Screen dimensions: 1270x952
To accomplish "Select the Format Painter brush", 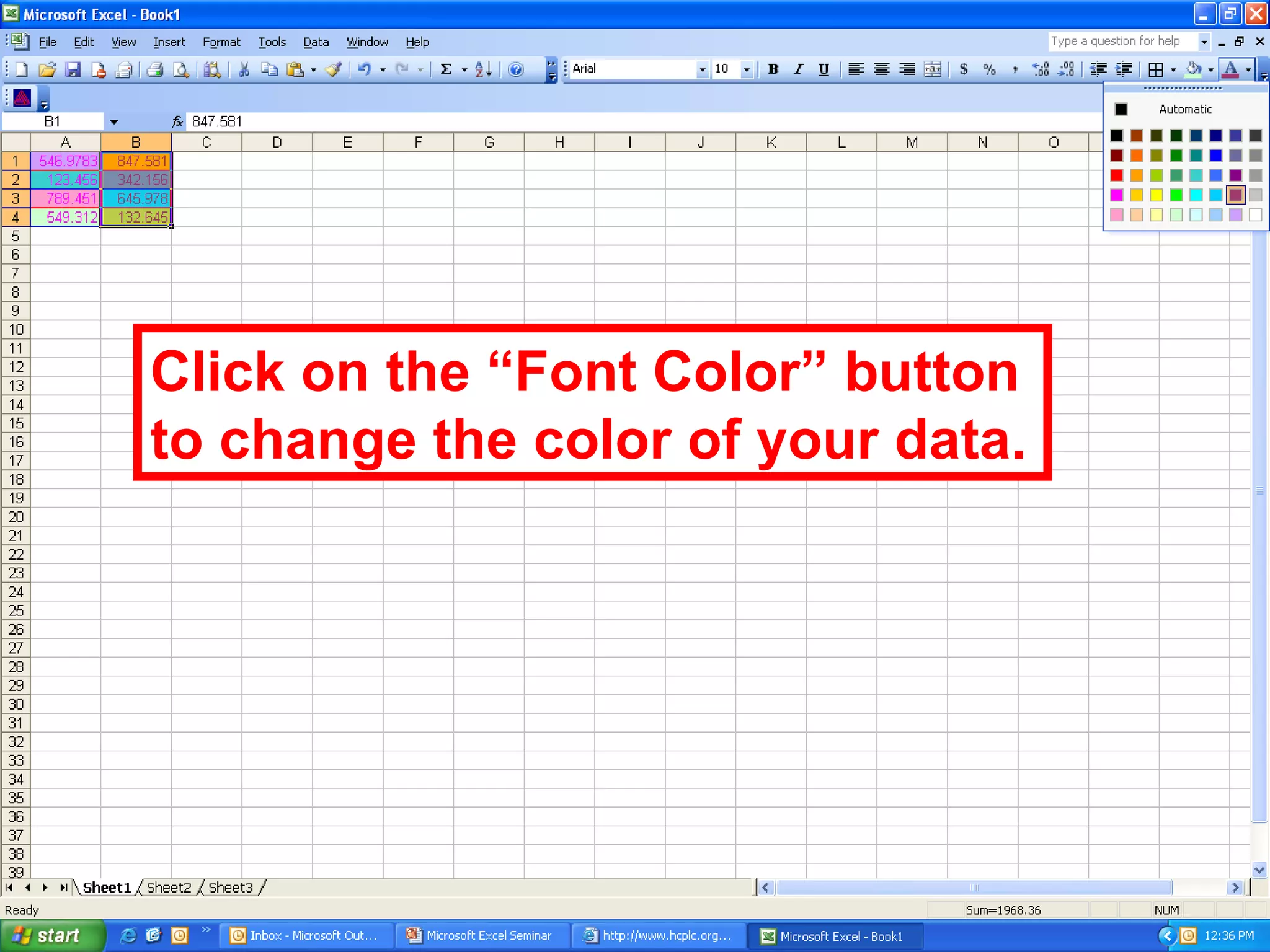I will click(334, 69).
